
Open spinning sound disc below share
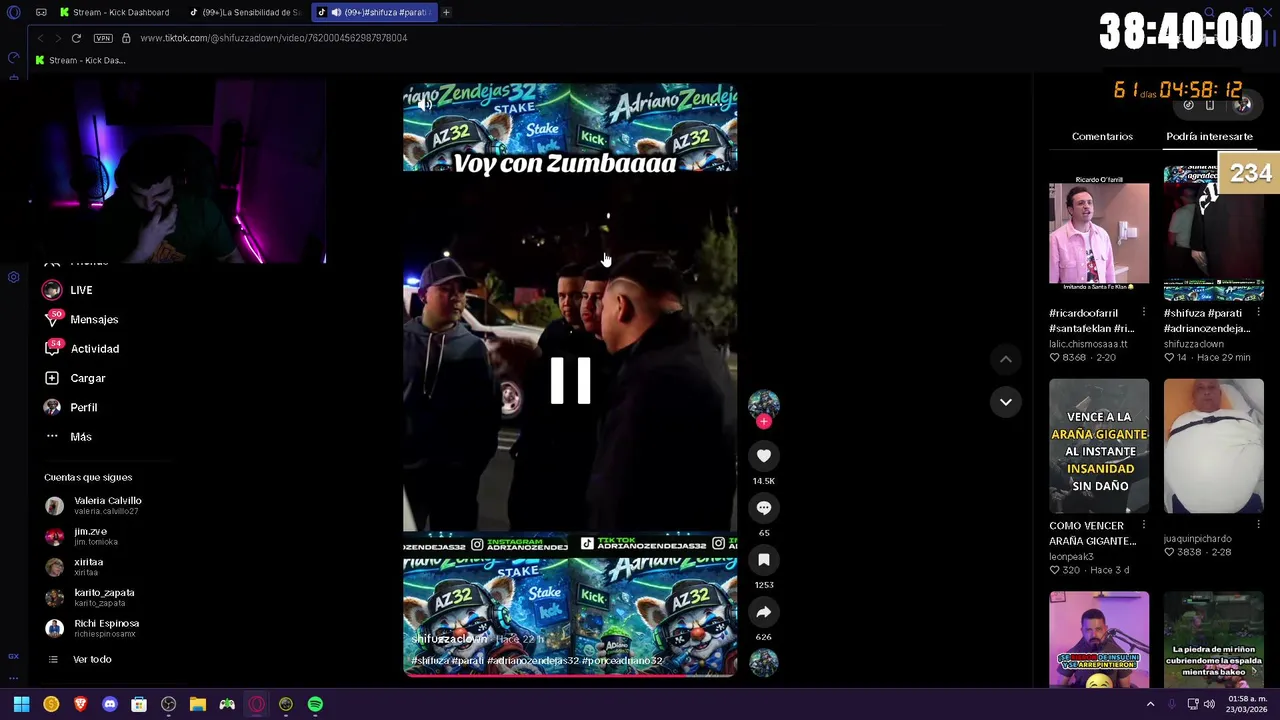tap(763, 662)
